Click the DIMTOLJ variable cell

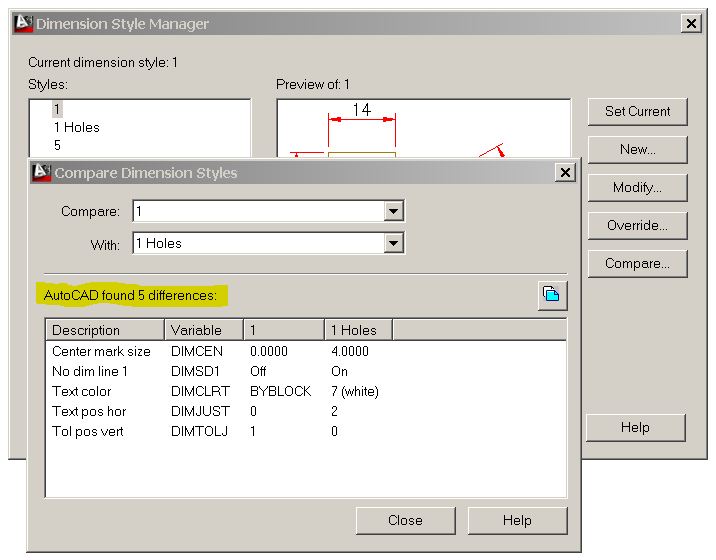tap(199, 432)
